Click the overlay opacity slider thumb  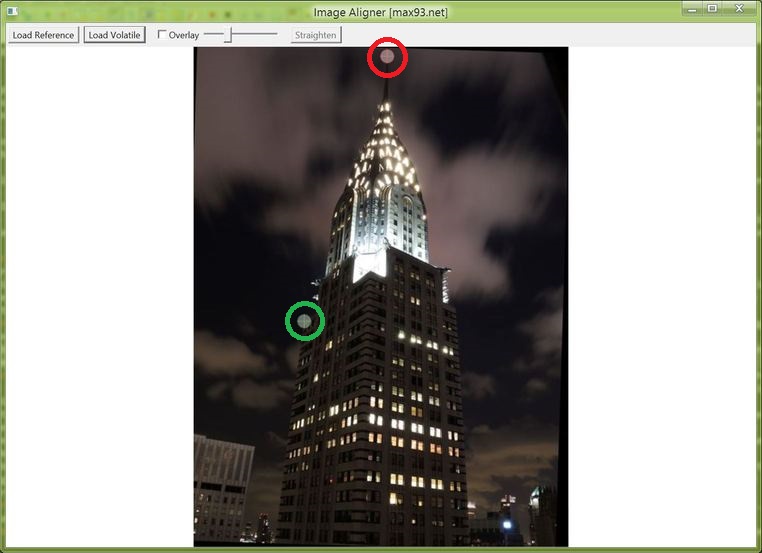(228, 35)
